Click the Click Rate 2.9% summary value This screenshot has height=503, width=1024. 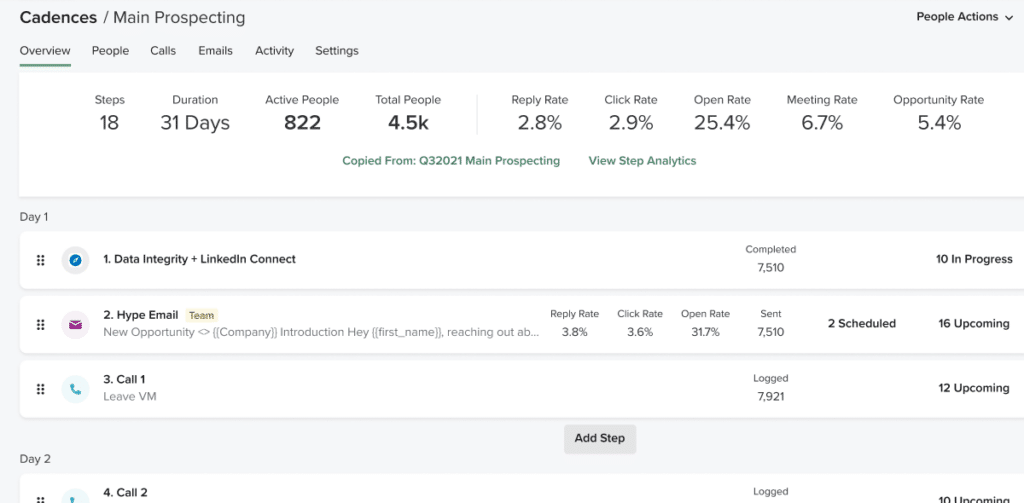[x=631, y=123]
